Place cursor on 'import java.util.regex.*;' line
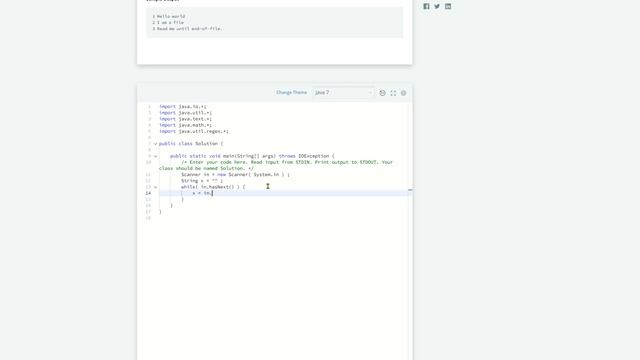640x360 pixels. tap(194, 131)
